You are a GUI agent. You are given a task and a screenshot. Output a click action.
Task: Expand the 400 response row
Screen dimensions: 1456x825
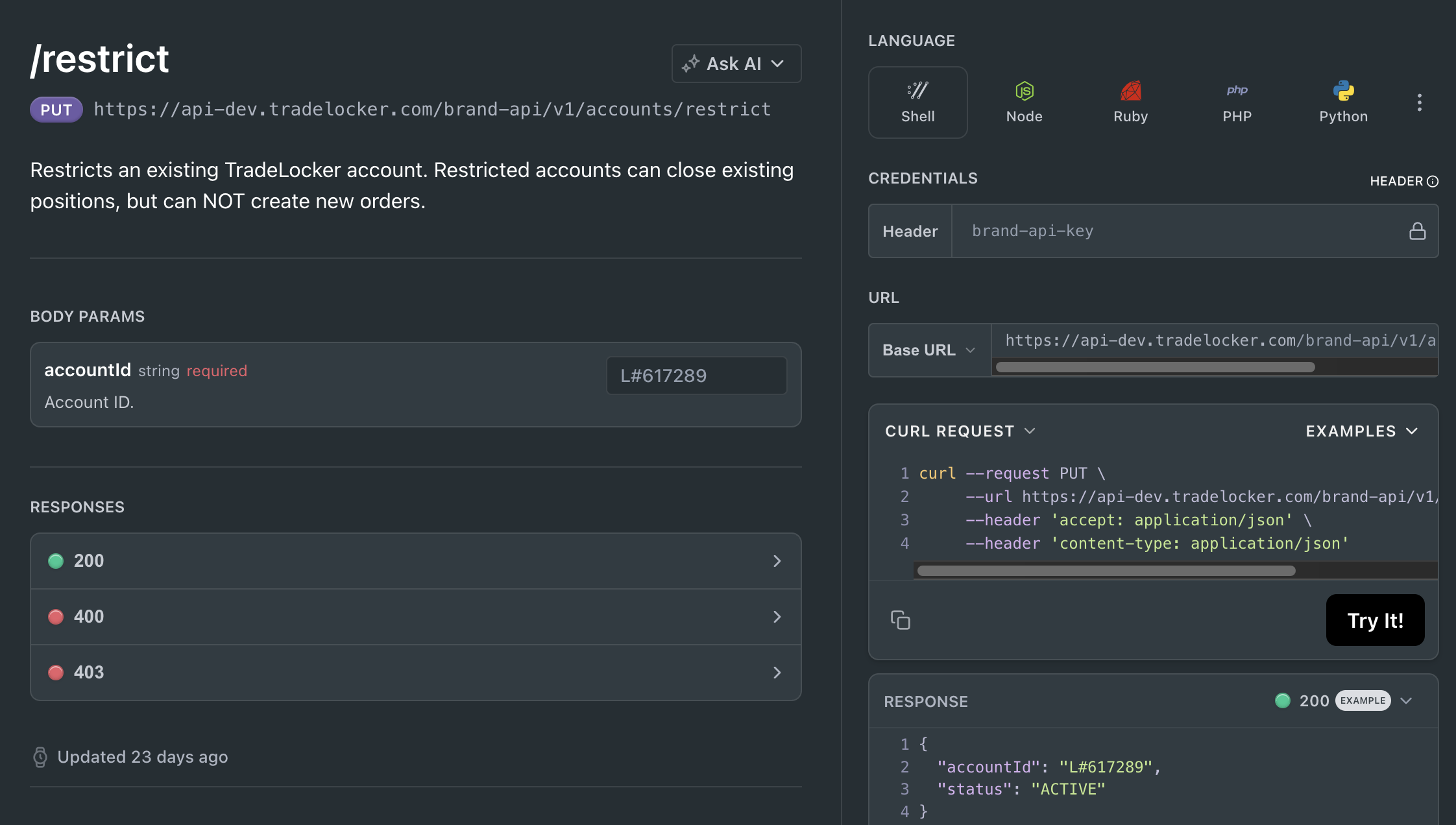(416, 617)
